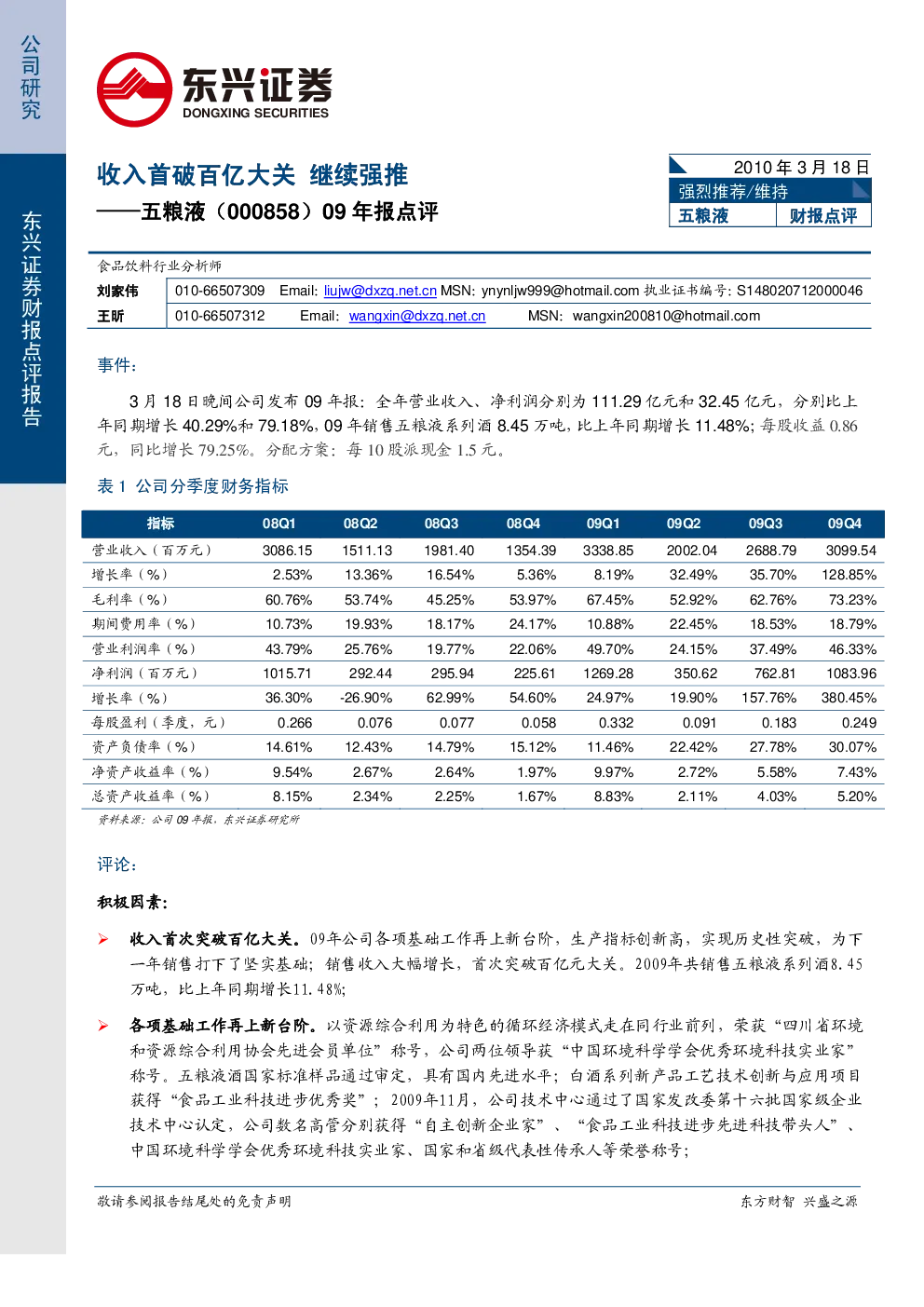Viewport: 924px width, 1307px height.
Task: Click the 毛利率（%） row label
Action: 129,600
